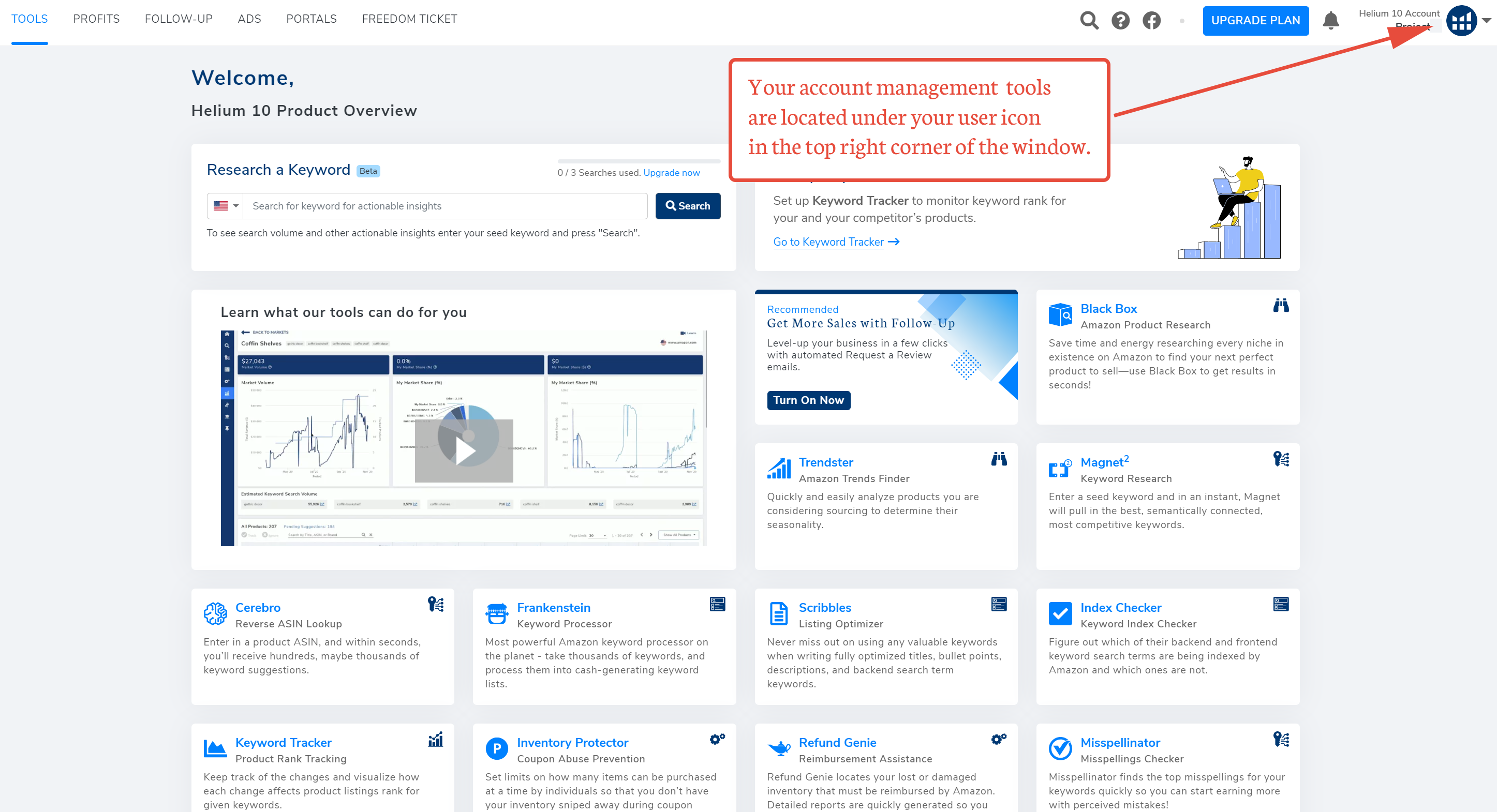Click the Trendster bar chart icon
1497x812 pixels.
778,468
